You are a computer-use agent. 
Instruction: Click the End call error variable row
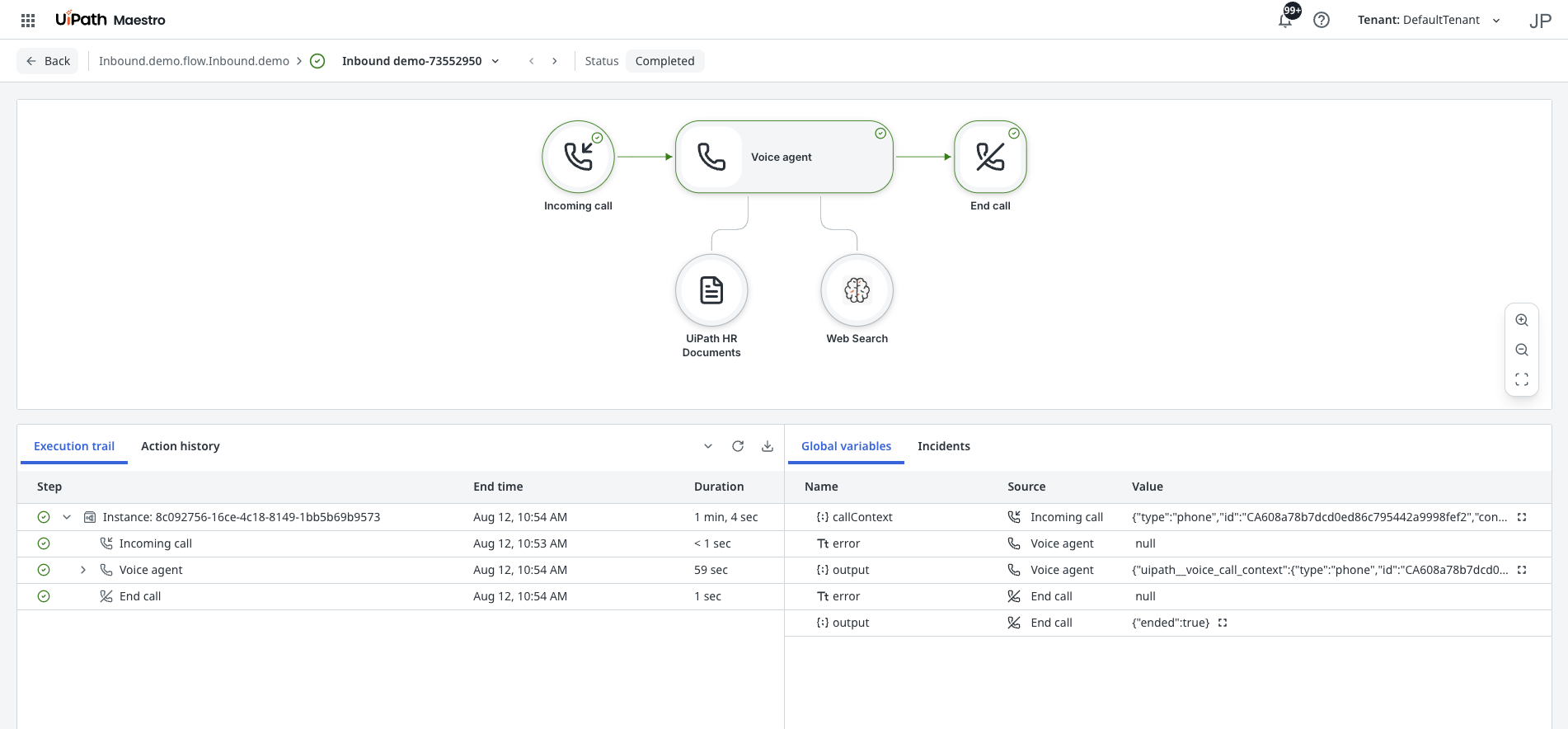click(1168, 596)
